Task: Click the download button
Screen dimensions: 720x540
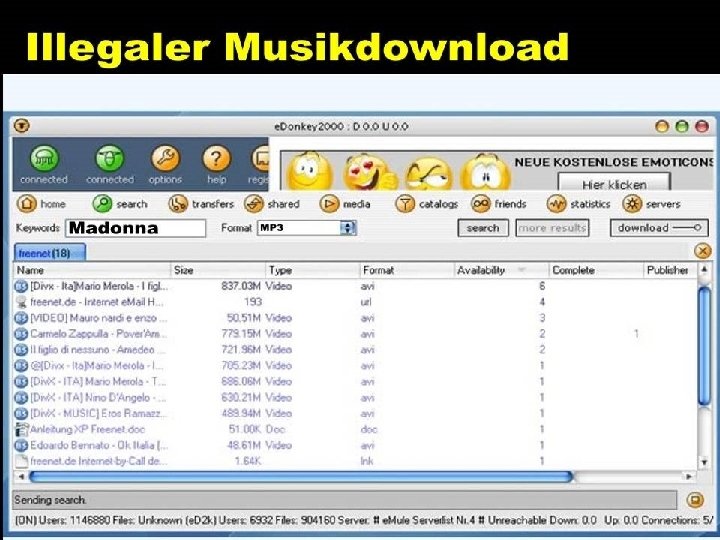Action: coord(659,228)
